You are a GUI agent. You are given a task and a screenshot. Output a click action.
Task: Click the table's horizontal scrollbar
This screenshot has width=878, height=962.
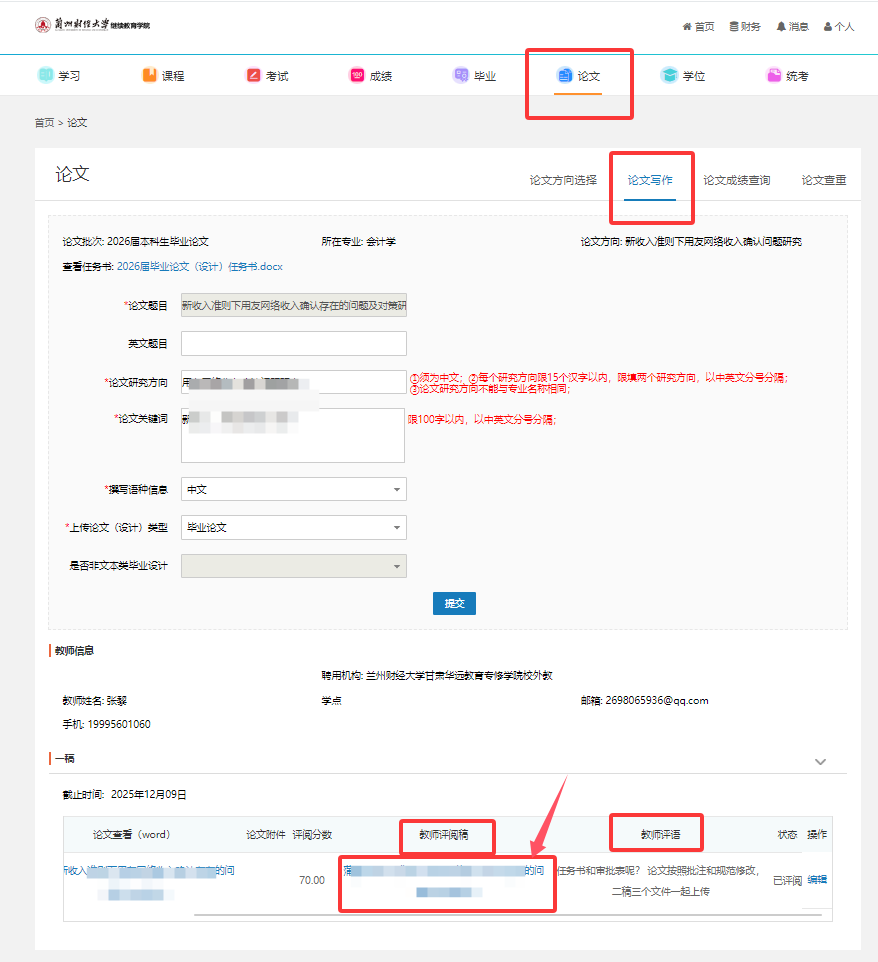(x=500, y=914)
